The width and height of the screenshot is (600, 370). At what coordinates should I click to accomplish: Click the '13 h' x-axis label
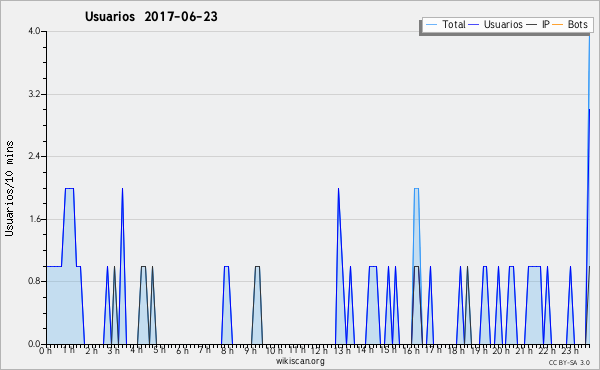coord(342,350)
